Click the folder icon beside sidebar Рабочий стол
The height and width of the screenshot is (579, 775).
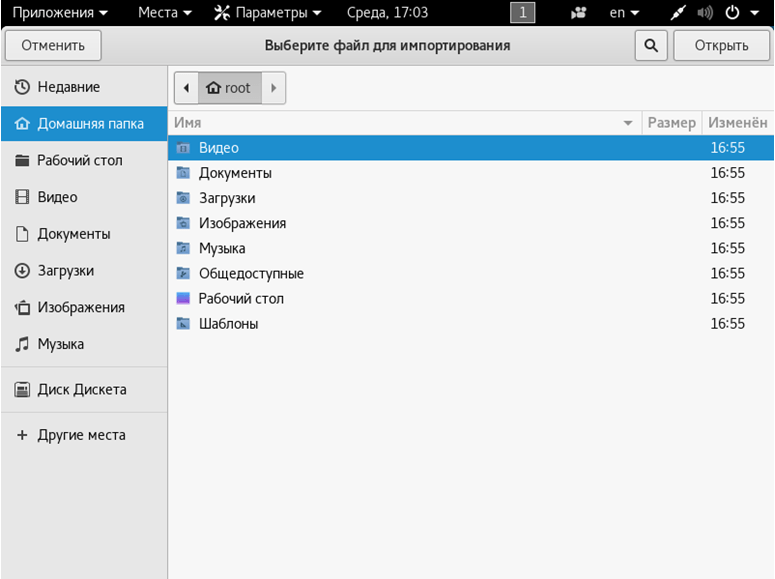(22, 160)
